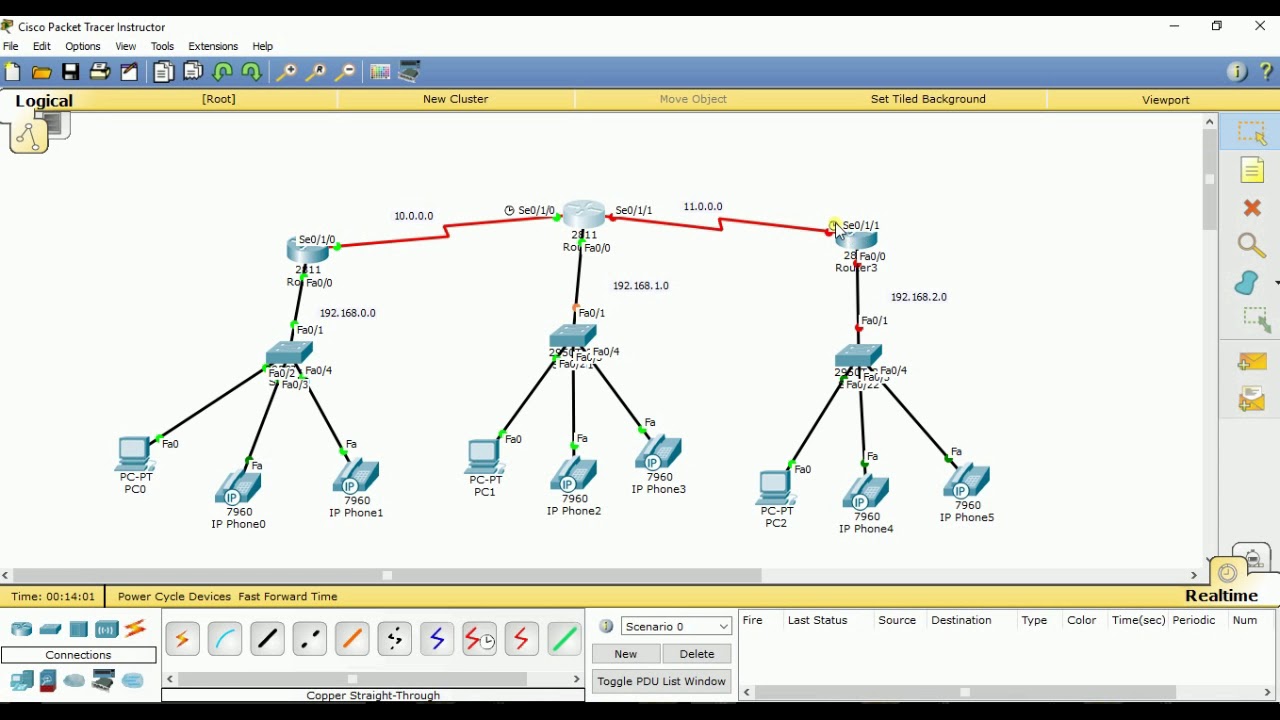Redo with the right green arrow
Viewport: 1280px width, 720px height.
click(252, 72)
